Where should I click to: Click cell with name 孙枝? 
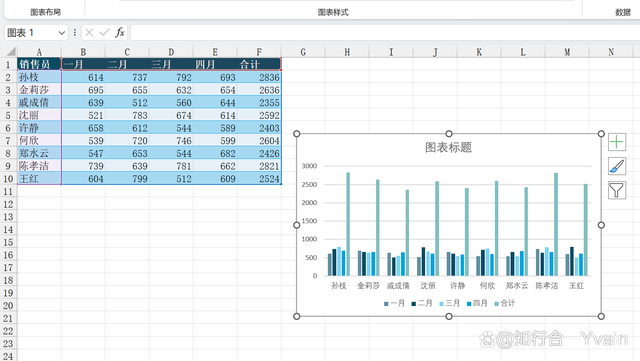39,77
